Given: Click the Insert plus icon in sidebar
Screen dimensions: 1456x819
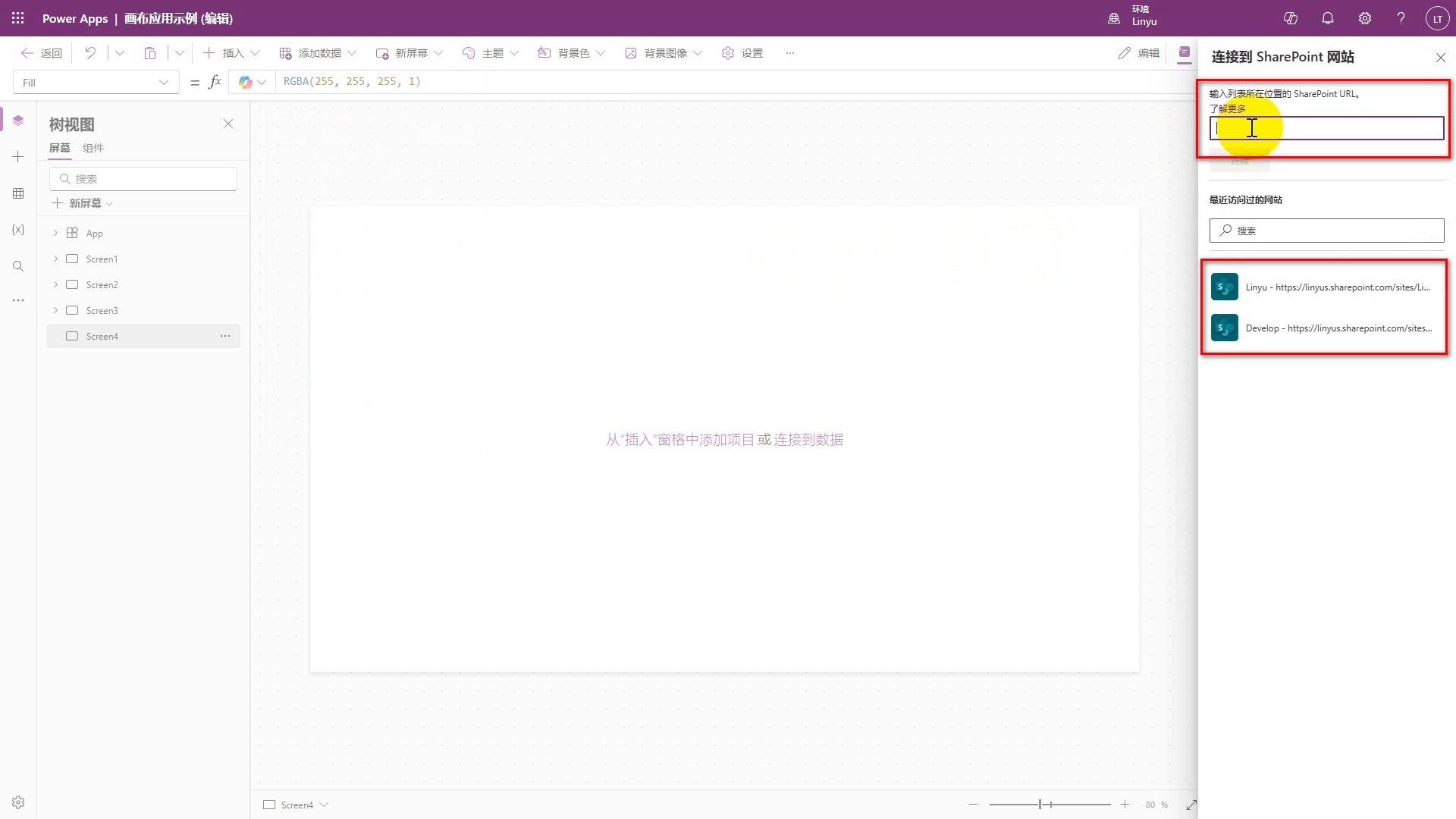Looking at the screenshot, I should (18, 157).
